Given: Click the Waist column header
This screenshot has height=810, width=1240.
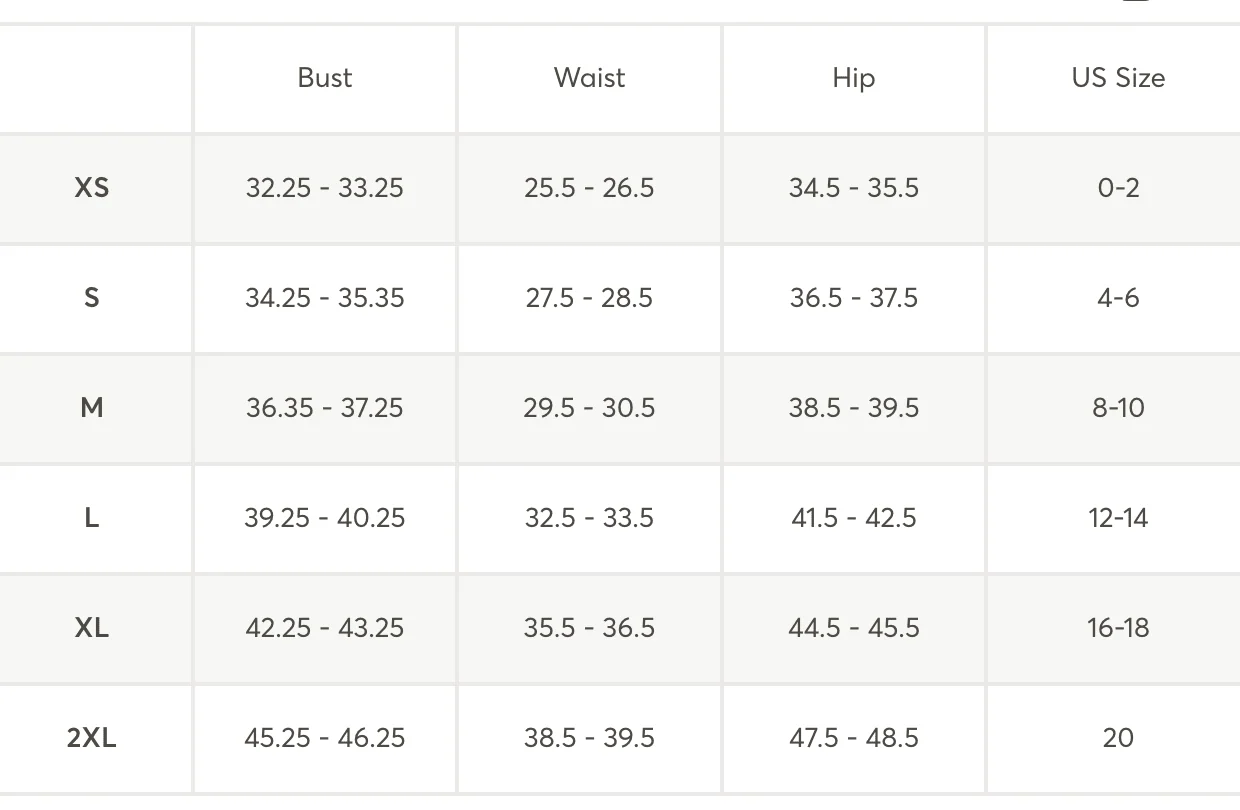Looking at the screenshot, I should [589, 78].
